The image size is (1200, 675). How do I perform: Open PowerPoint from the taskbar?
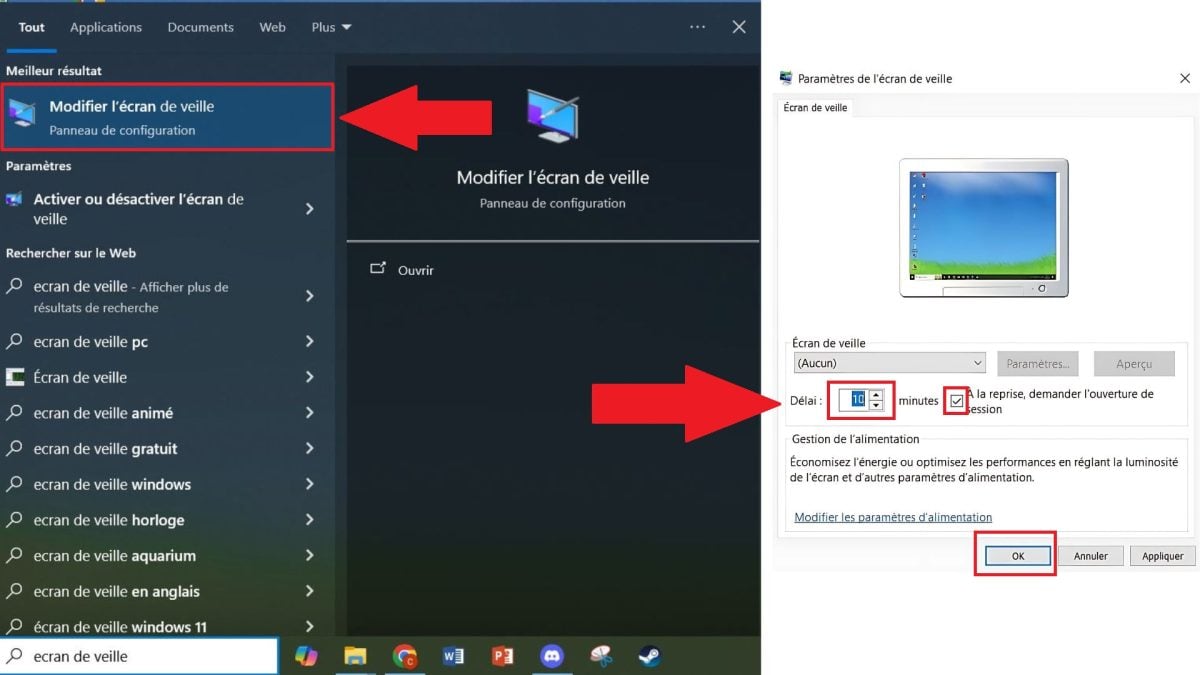tap(502, 656)
